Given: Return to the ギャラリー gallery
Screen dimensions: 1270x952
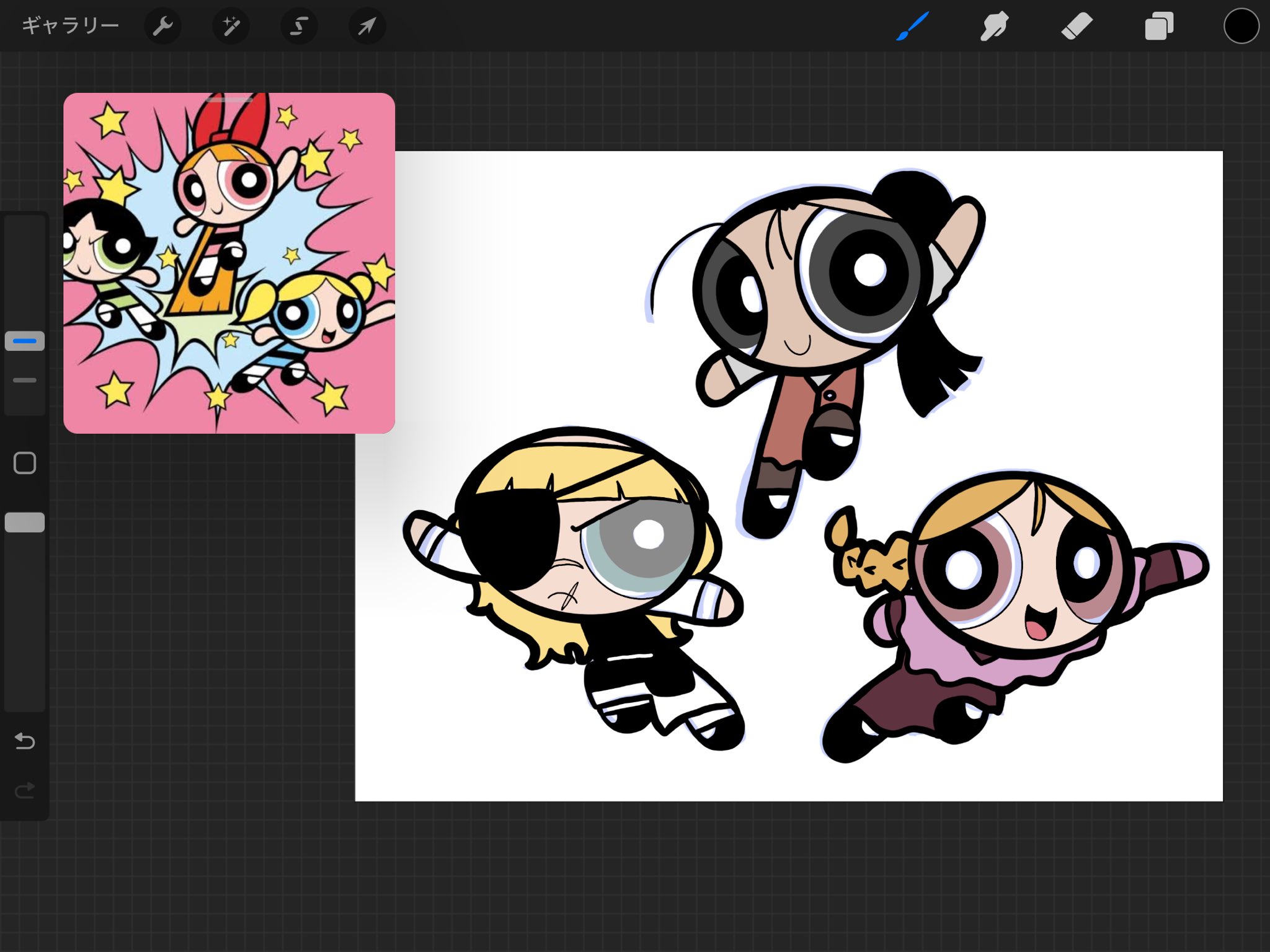Looking at the screenshot, I should [70, 26].
